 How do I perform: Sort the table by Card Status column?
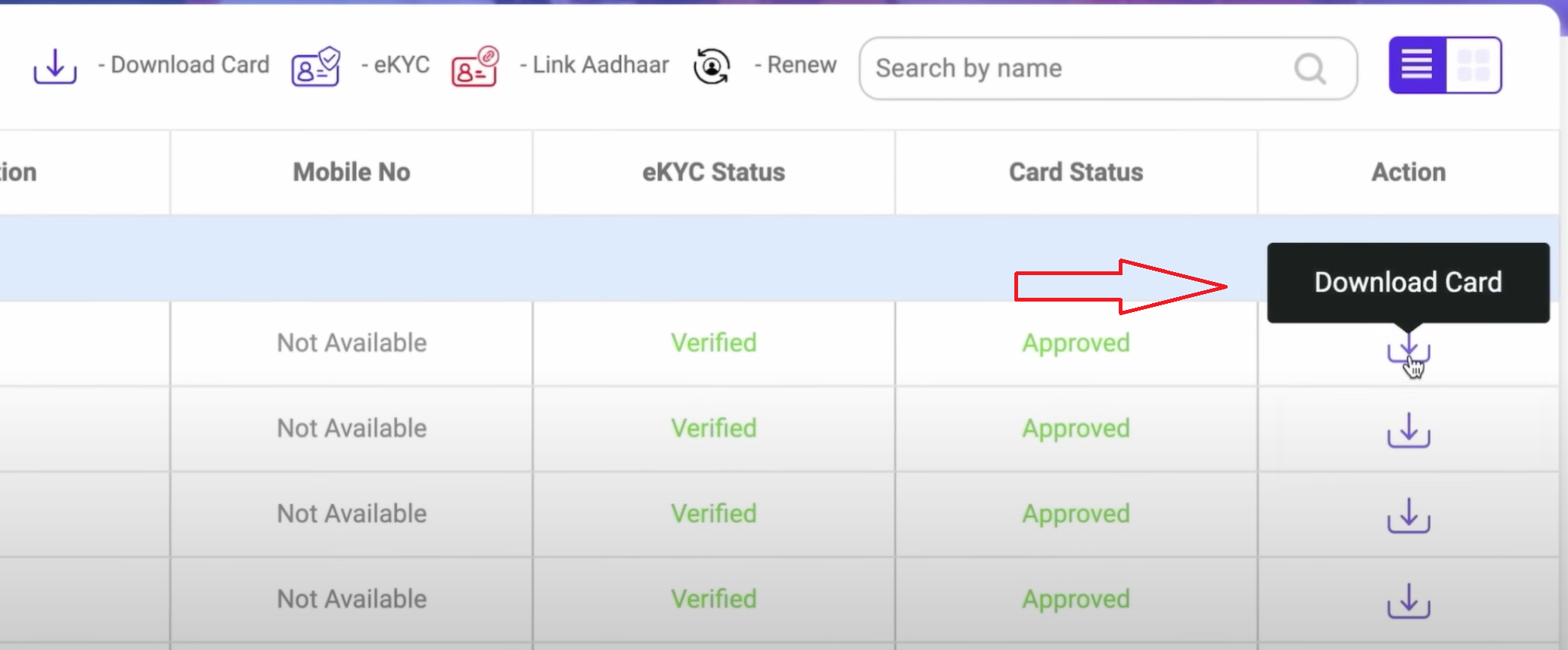point(1075,172)
